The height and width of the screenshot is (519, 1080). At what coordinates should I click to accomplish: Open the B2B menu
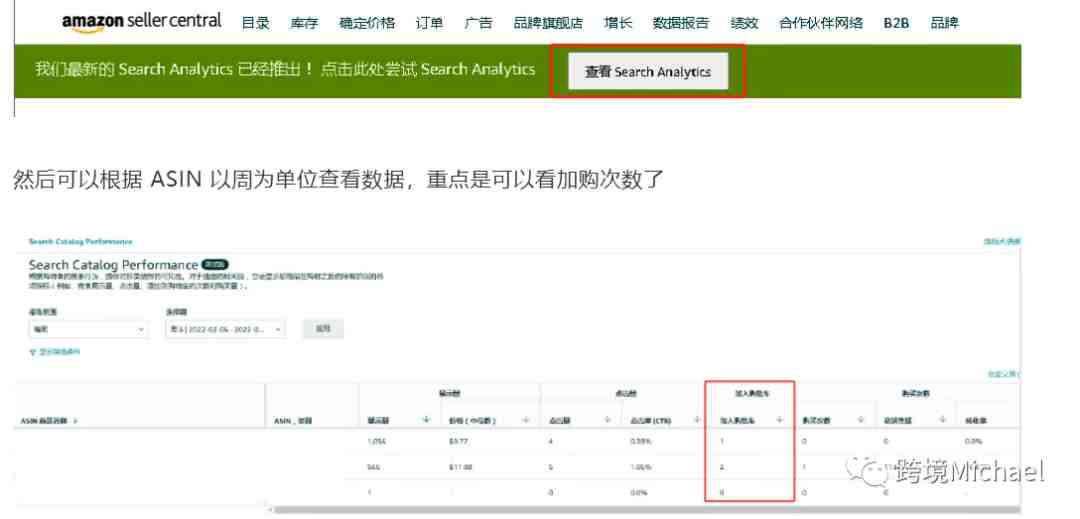[896, 23]
